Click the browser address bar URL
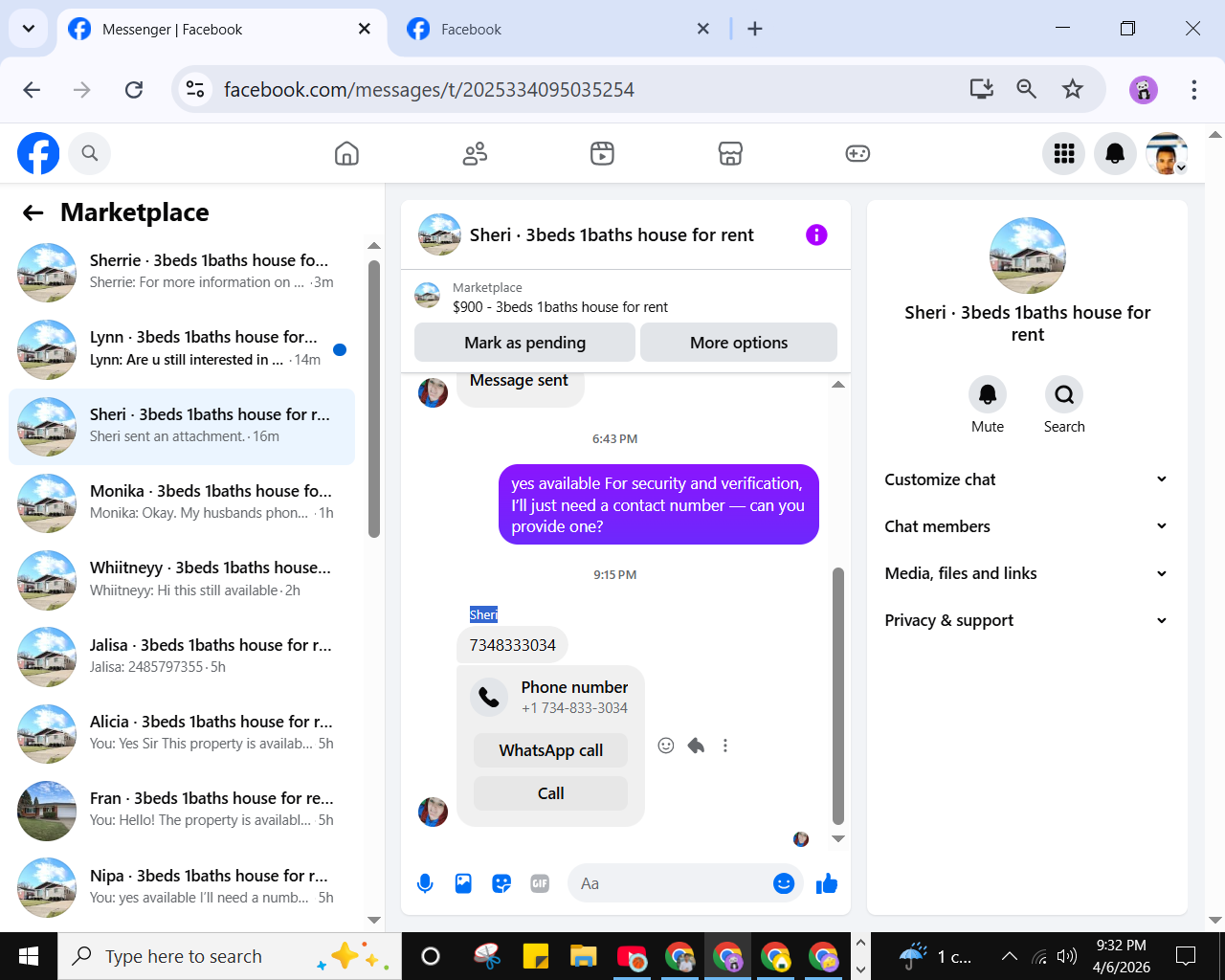 point(429,89)
